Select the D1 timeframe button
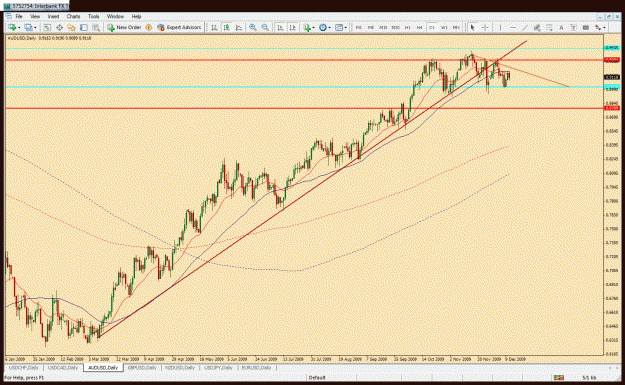 (432, 28)
